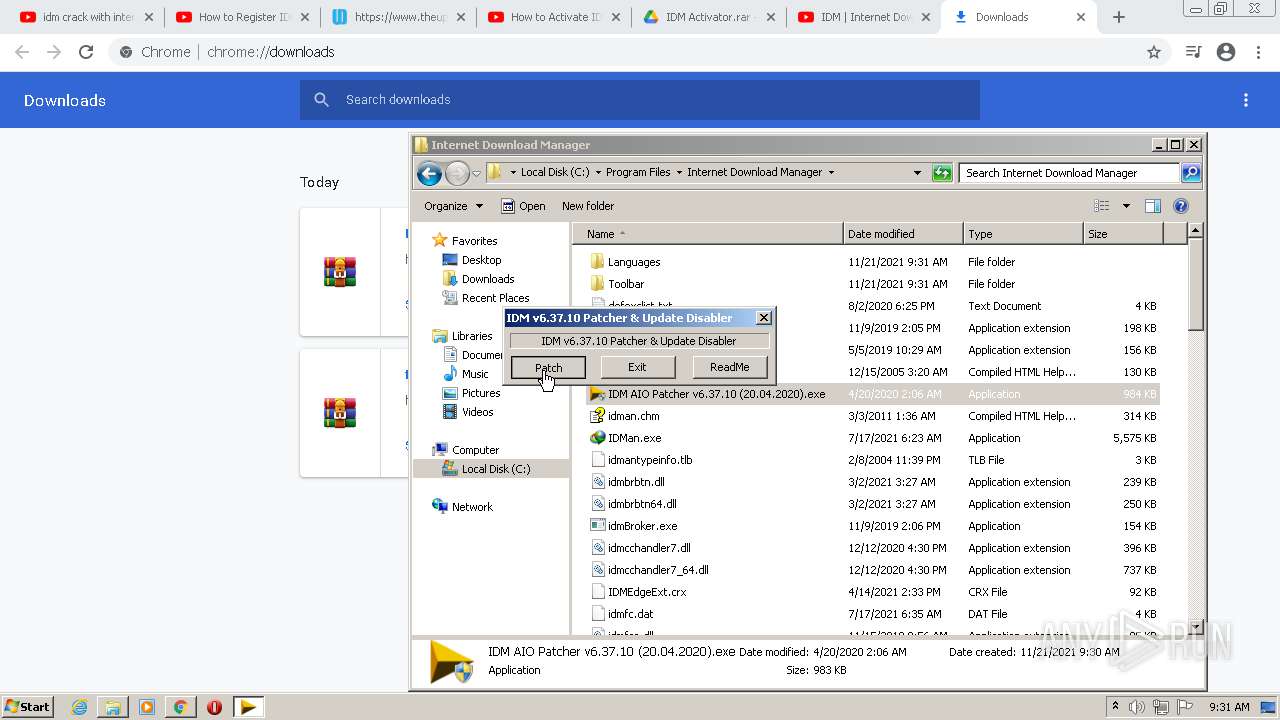1280x720 pixels.
Task: Reload the Chrome page
Action: coord(86,52)
